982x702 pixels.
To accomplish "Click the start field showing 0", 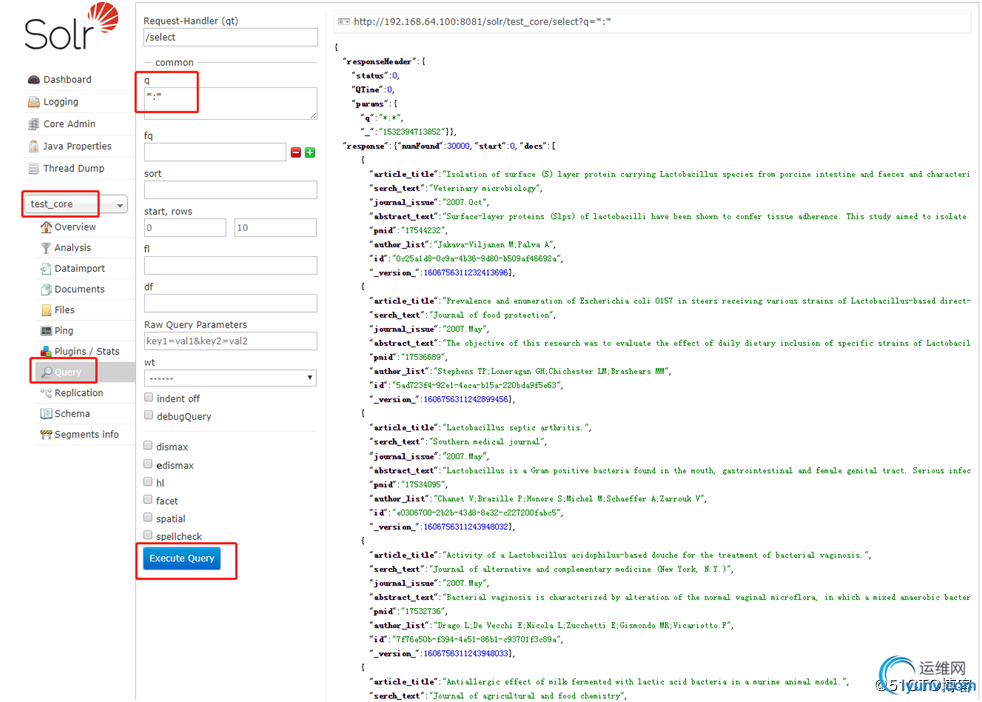I will [x=185, y=227].
